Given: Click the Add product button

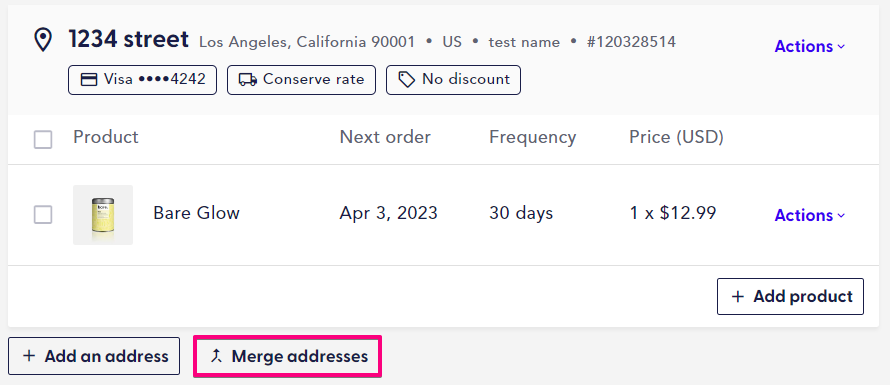Looking at the screenshot, I should coord(790,296).
